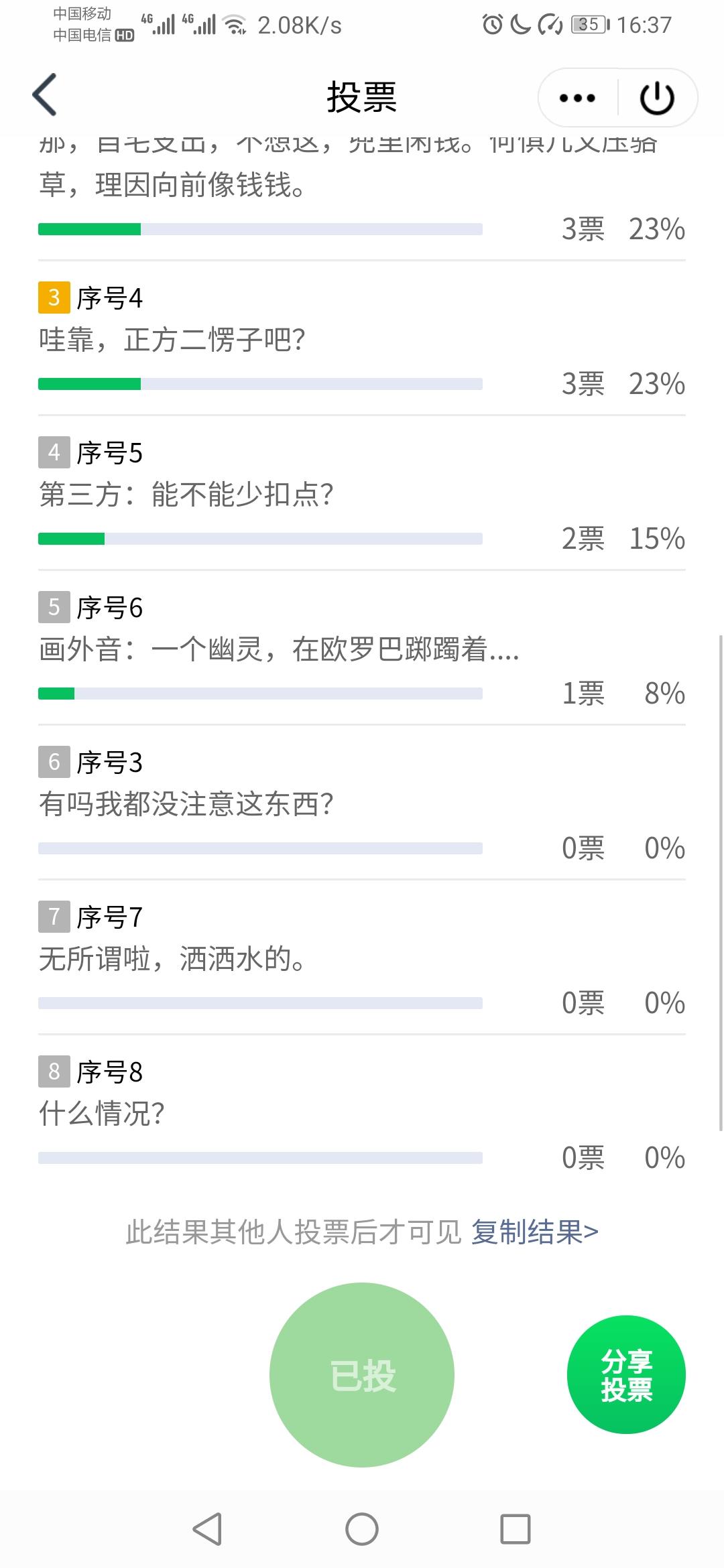Image resolution: width=724 pixels, height=1568 pixels.
Task: Tap the Android recent apps square
Action: [516, 1529]
